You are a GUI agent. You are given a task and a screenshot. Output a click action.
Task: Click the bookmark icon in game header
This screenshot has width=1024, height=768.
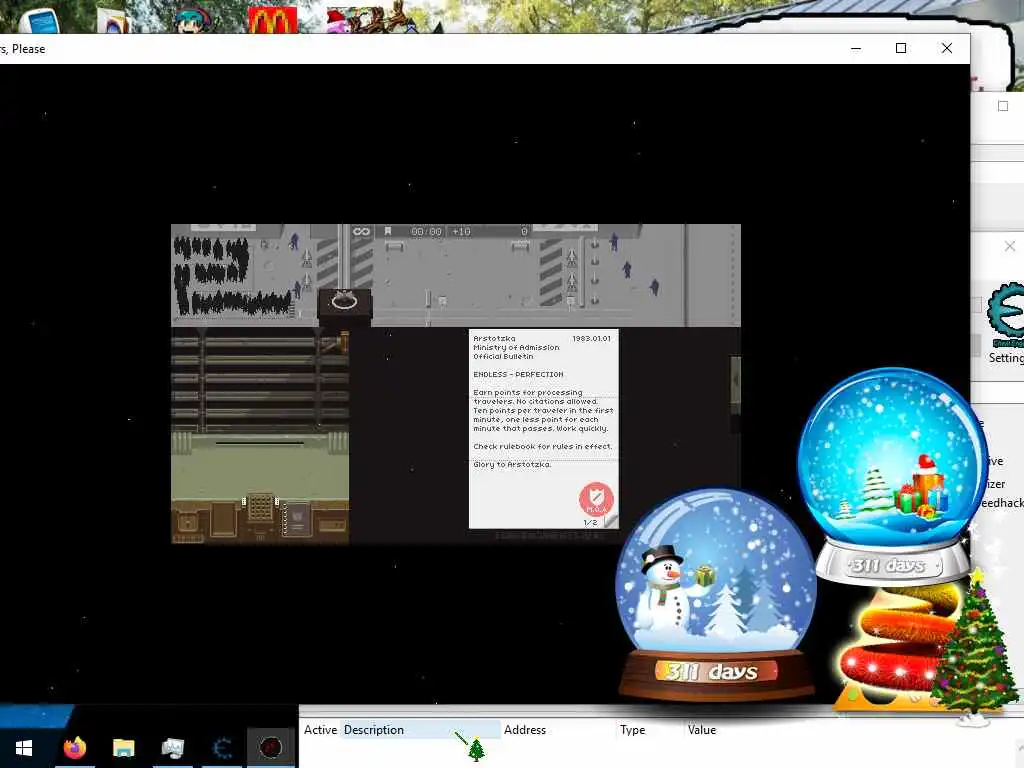[x=388, y=231]
